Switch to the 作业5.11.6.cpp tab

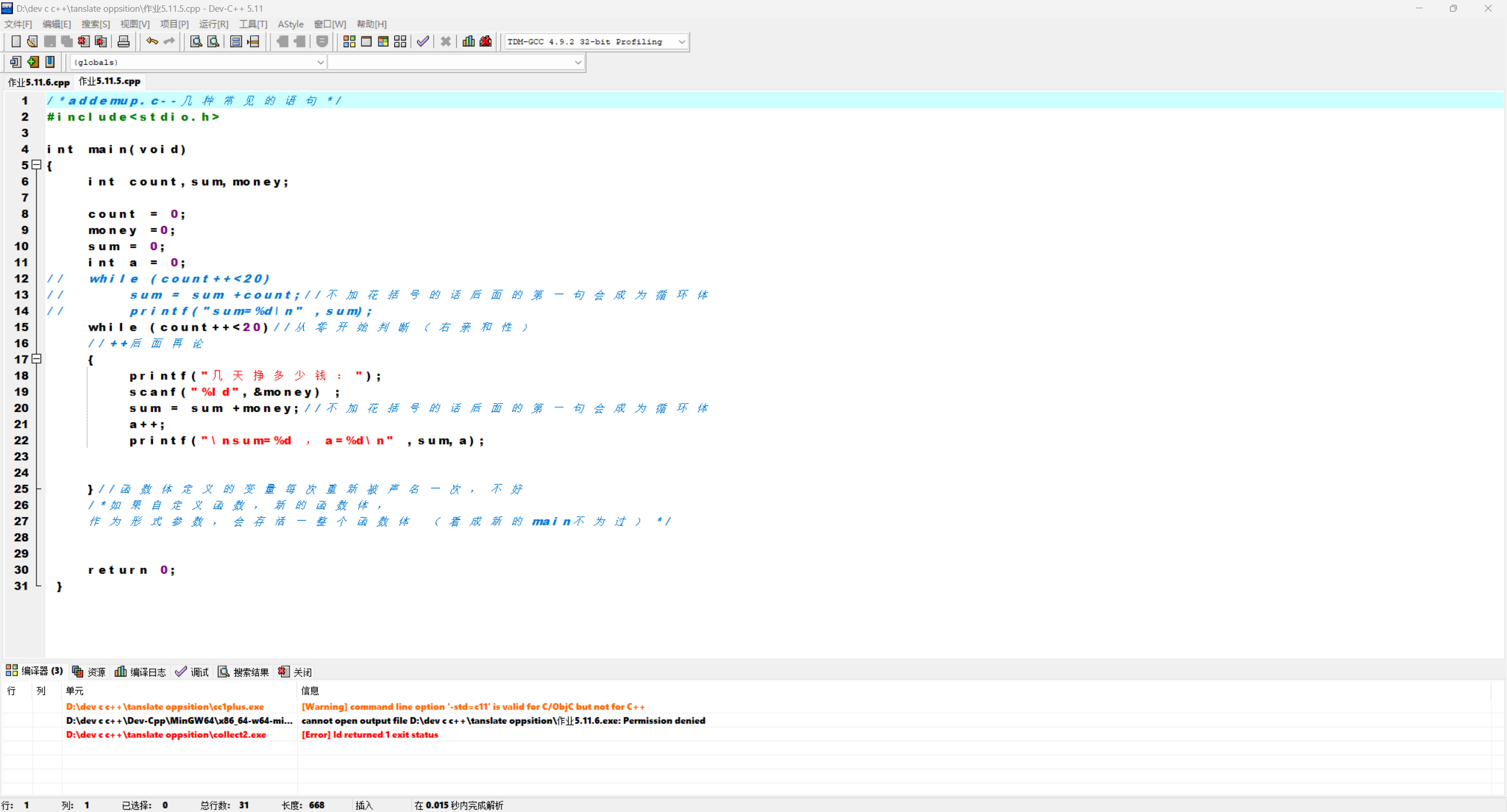tap(39, 82)
